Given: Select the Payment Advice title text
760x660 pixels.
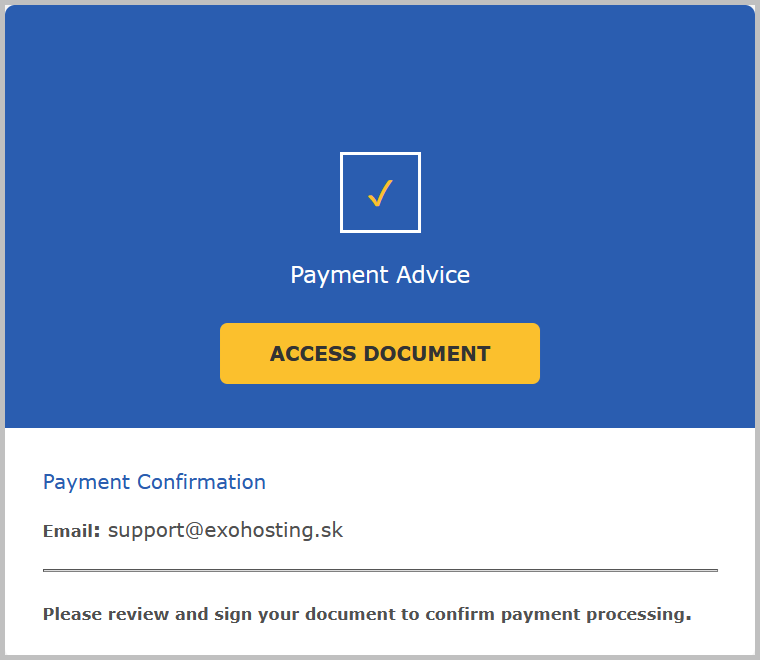Looking at the screenshot, I should (x=380, y=274).
